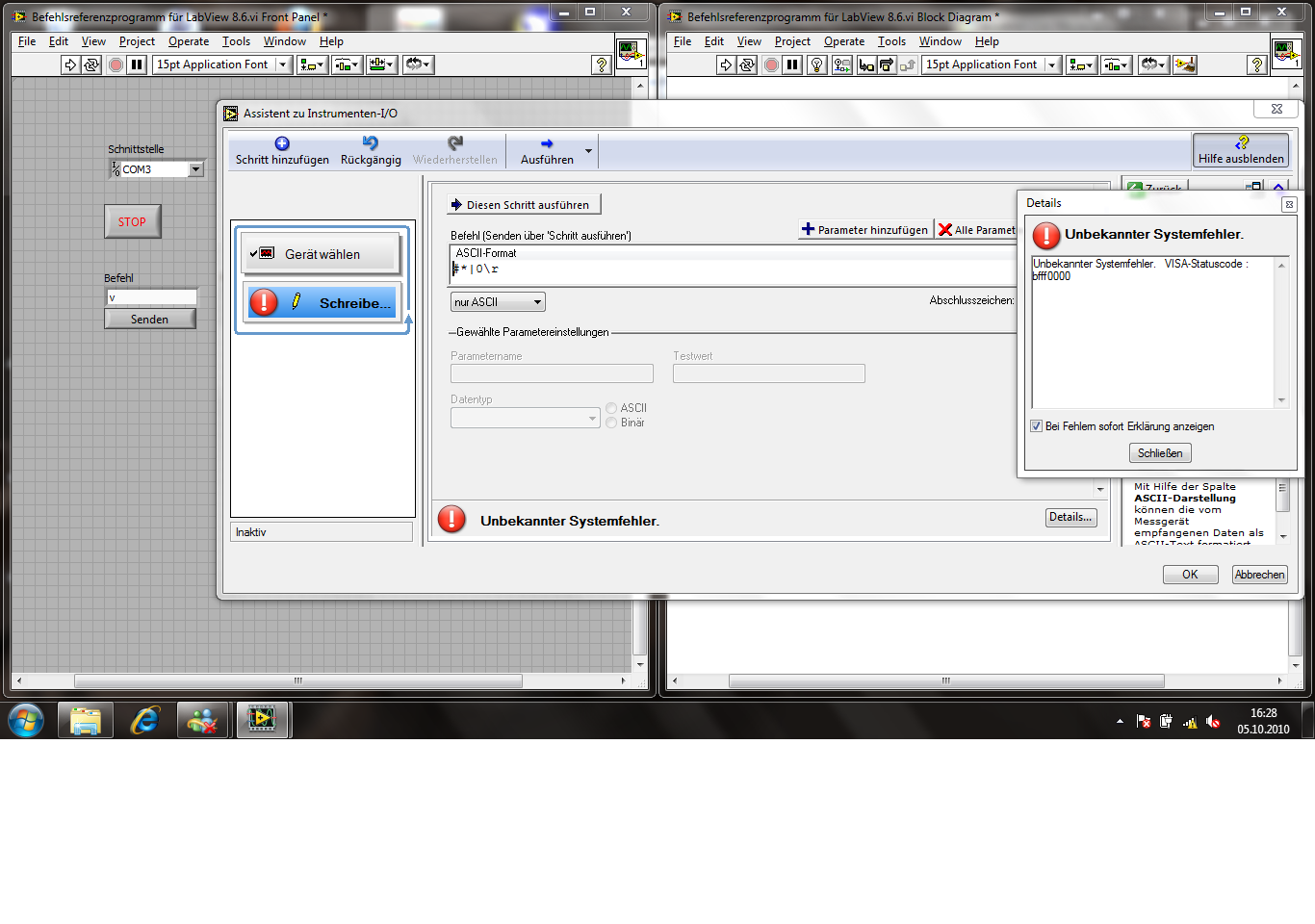Toggle Retain Wire Values button
1315x924 pixels.
(842, 64)
